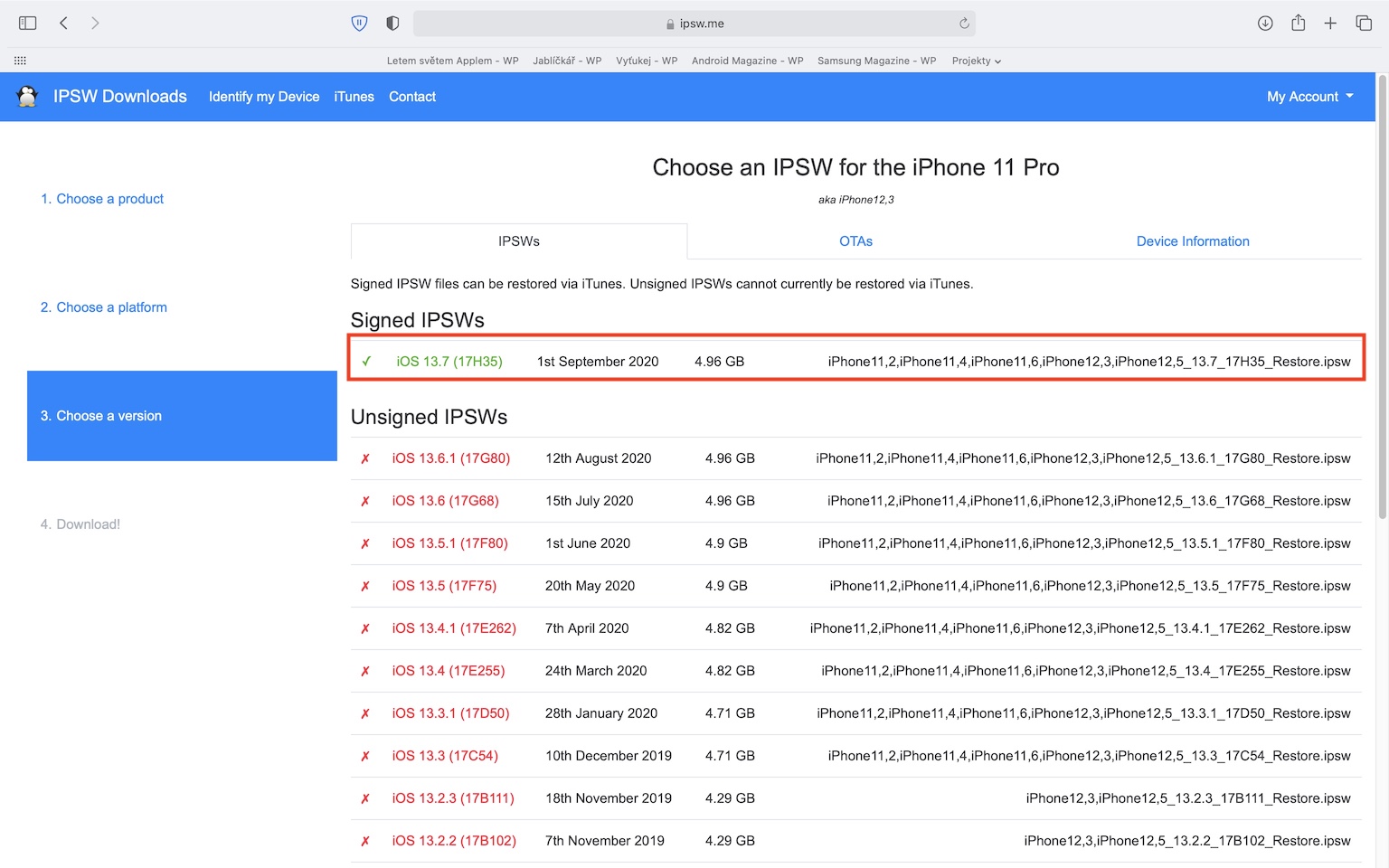Click the 12th August 2020 date cell

599,458
